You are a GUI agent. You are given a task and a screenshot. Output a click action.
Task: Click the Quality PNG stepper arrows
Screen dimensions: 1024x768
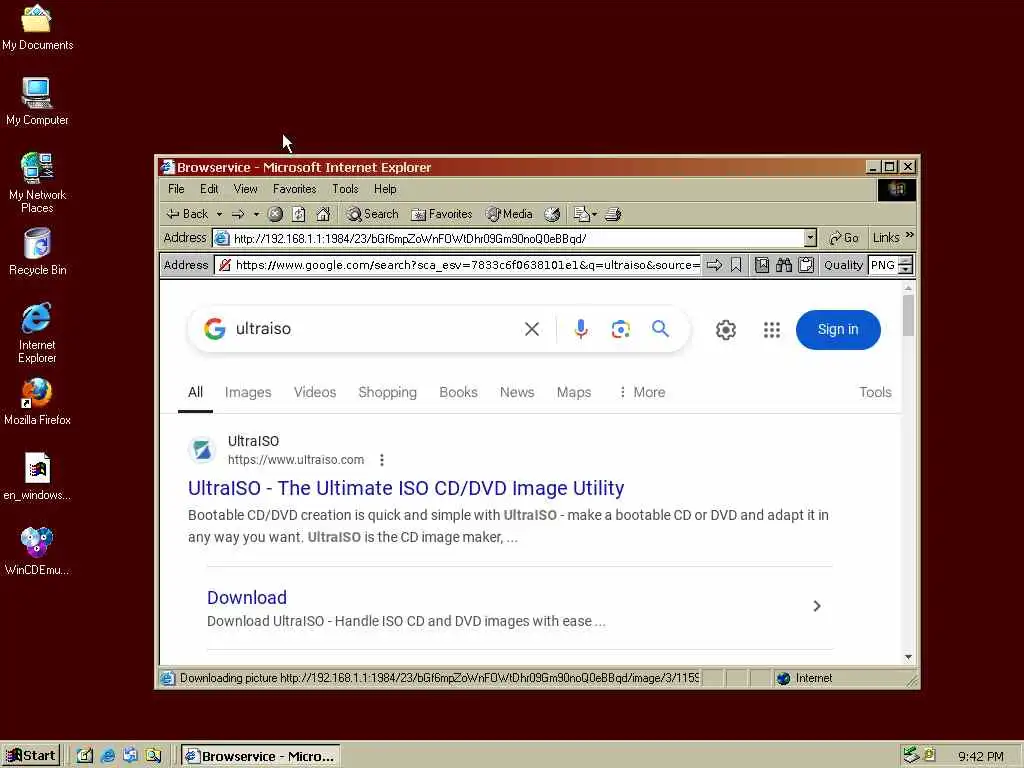[905, 265]
